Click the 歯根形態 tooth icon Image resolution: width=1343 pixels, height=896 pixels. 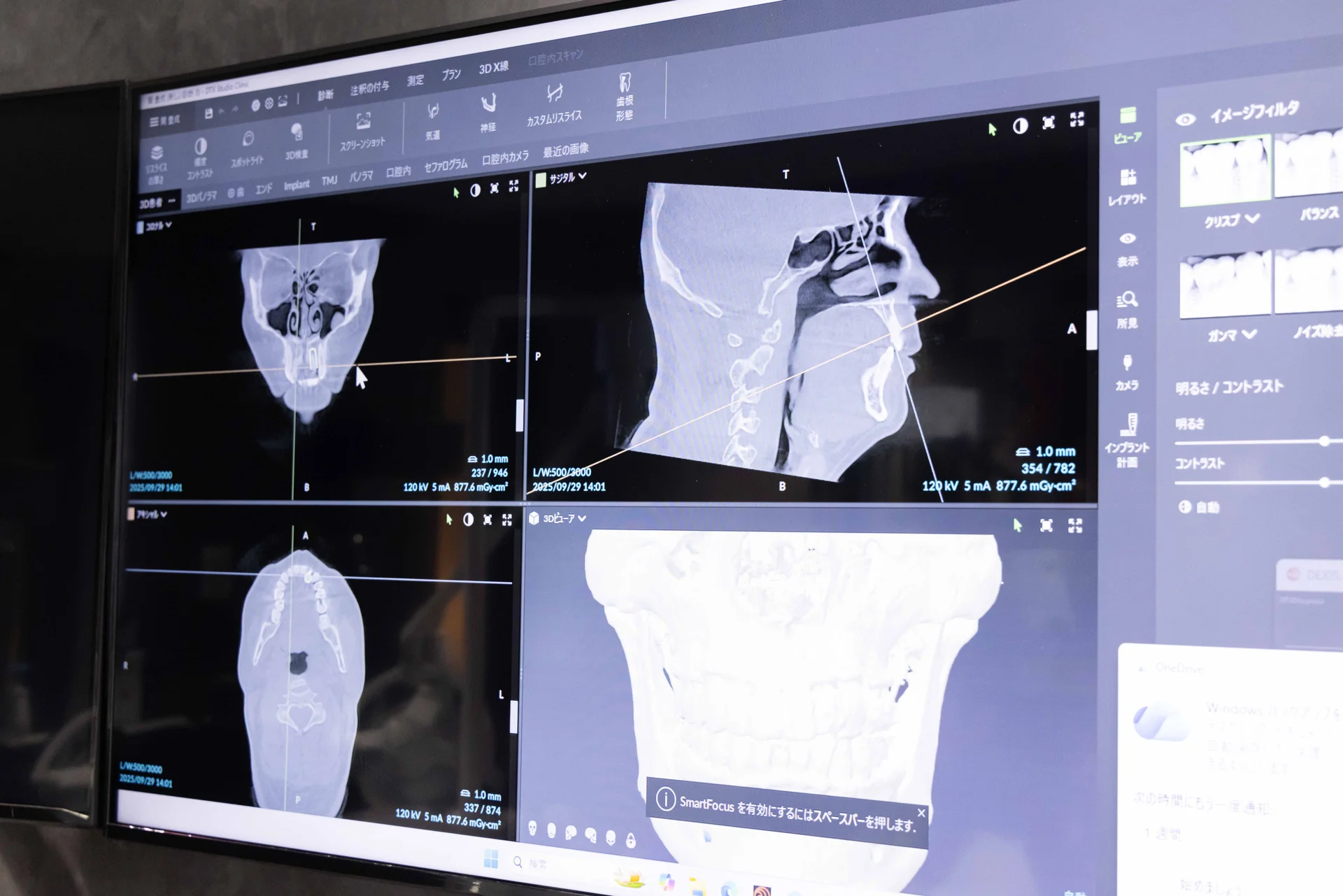pyautogui.click(x=625, y=83)
